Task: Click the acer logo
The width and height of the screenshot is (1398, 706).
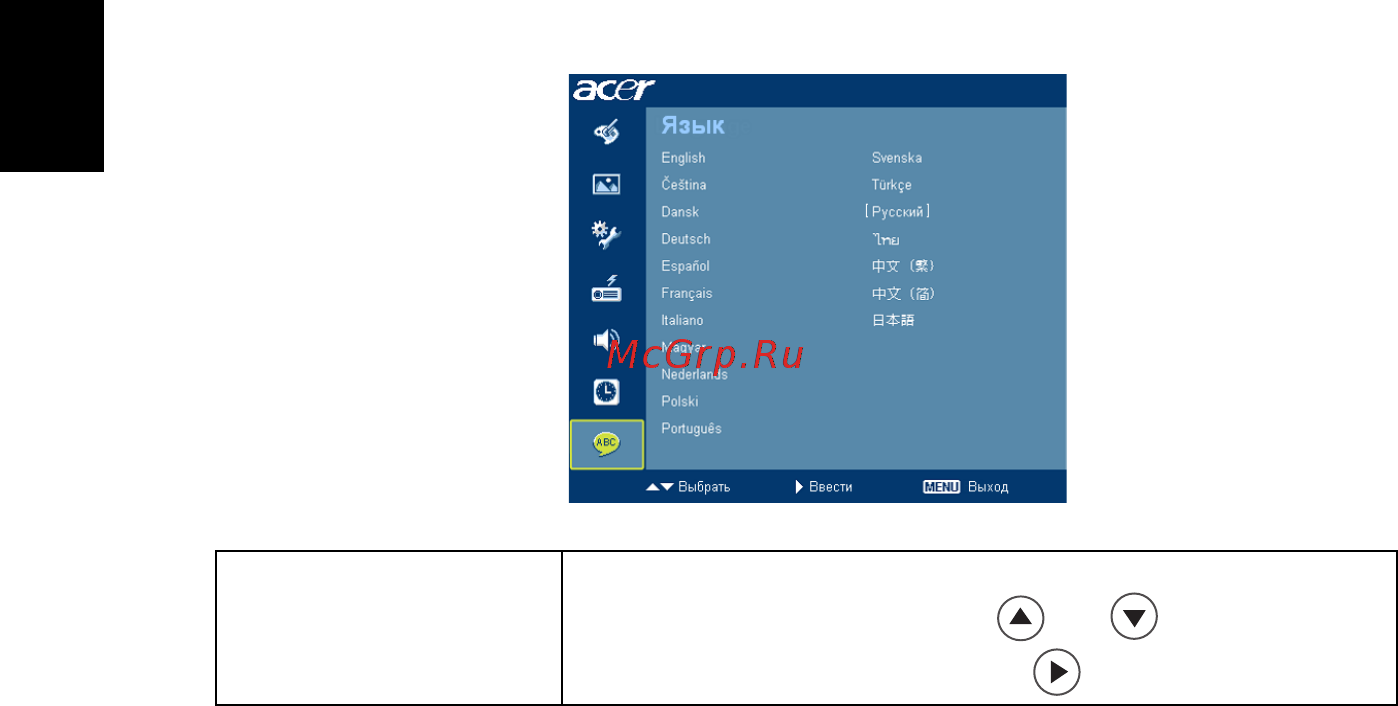Action: (612, 89)
